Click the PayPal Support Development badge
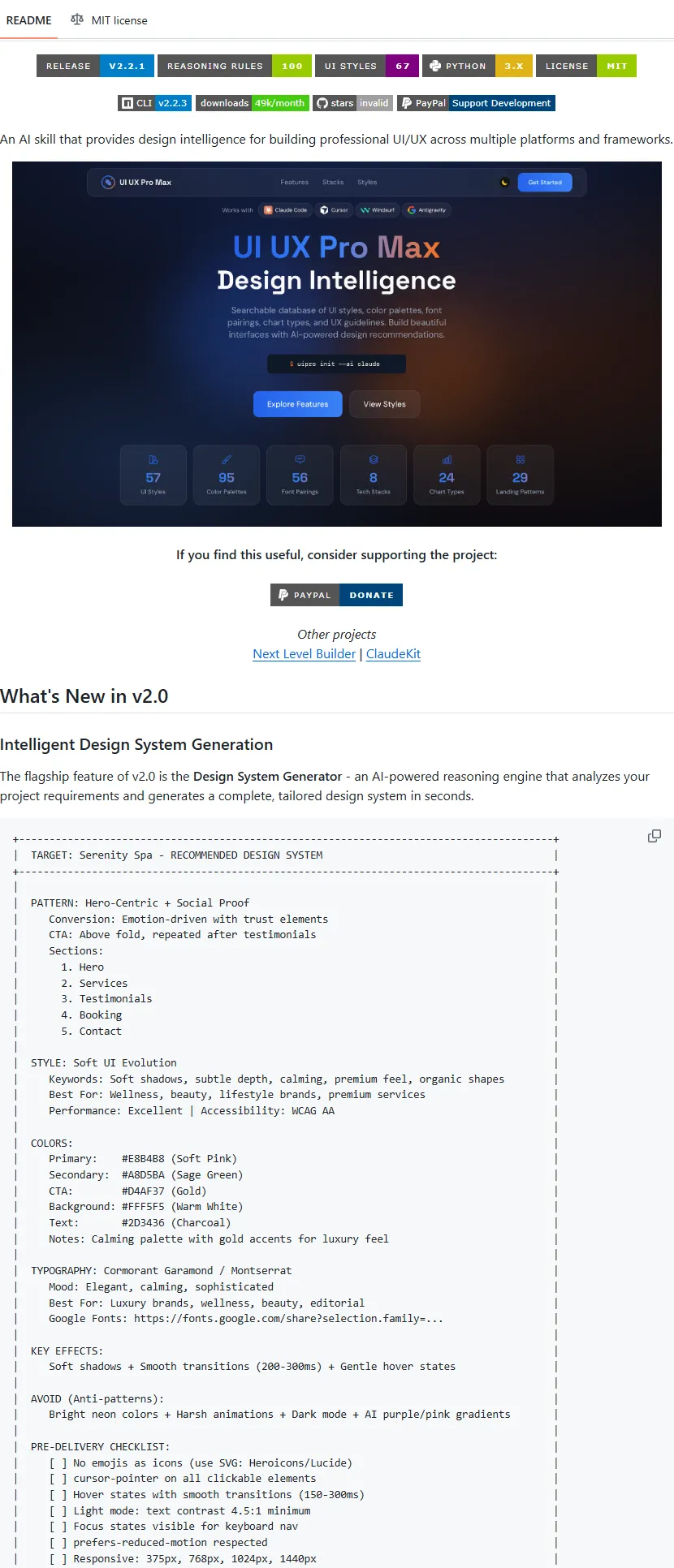The width and height of the screenshot is (674, 1568). click(x=476, y=103)
